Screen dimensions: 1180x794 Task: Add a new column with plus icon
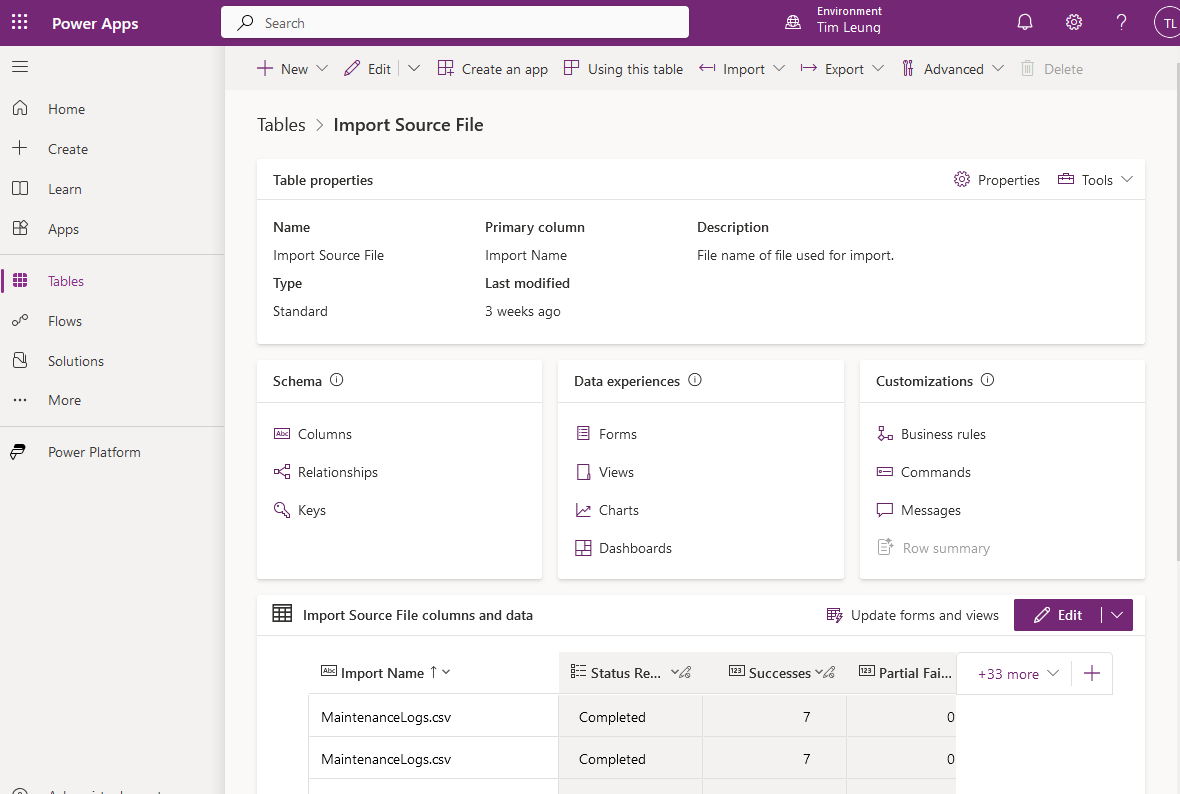tap(1092, 674)
